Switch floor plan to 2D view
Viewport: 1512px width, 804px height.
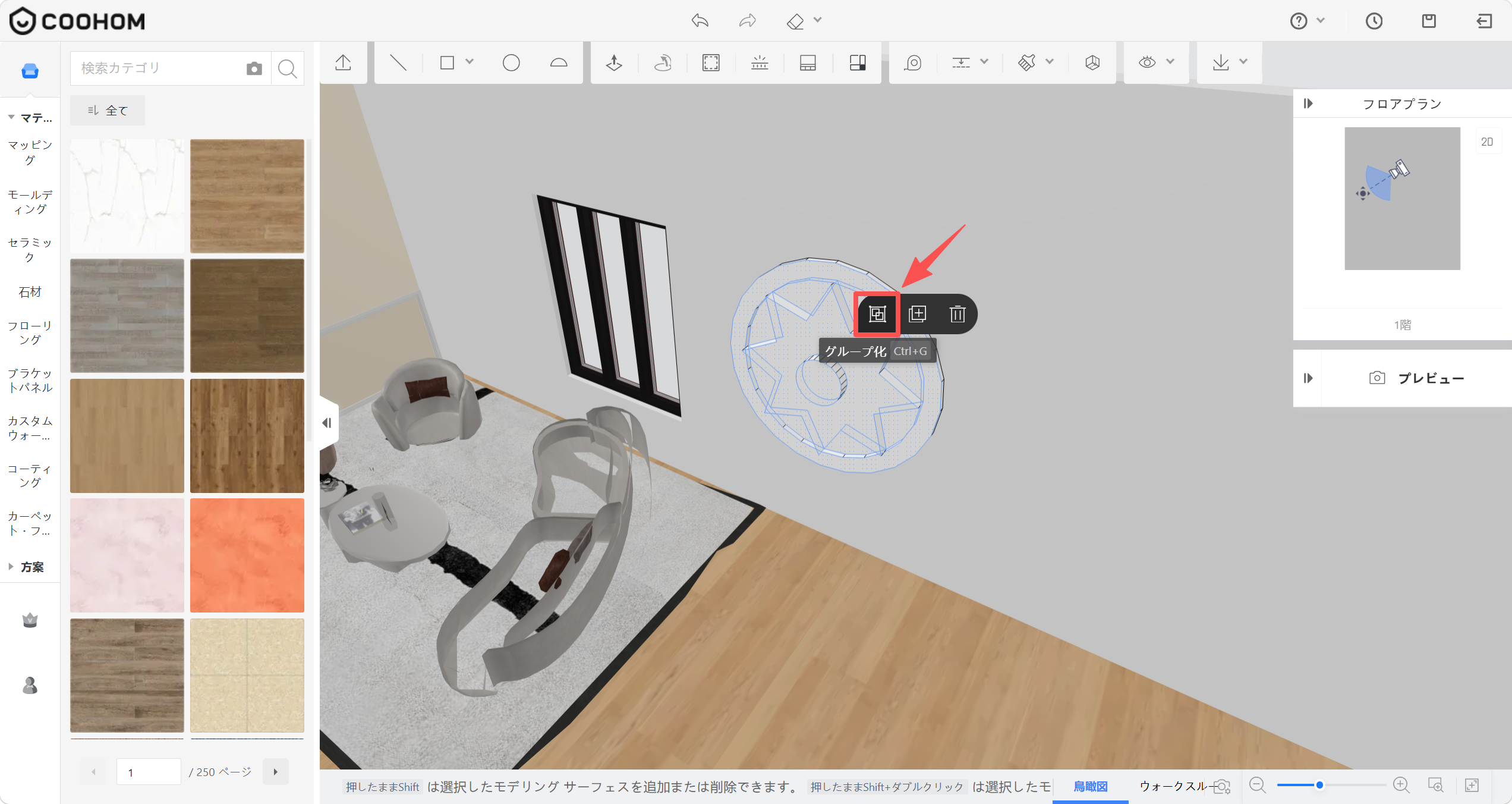click(x=1487, y=142)
